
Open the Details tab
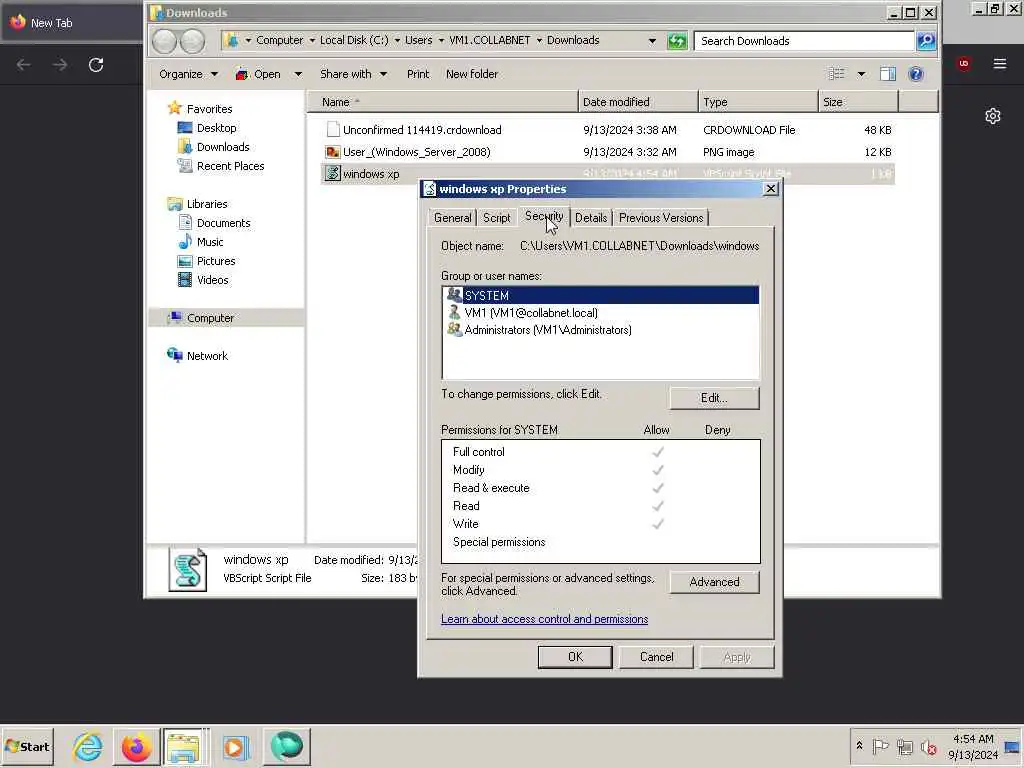tap(591, 217)
